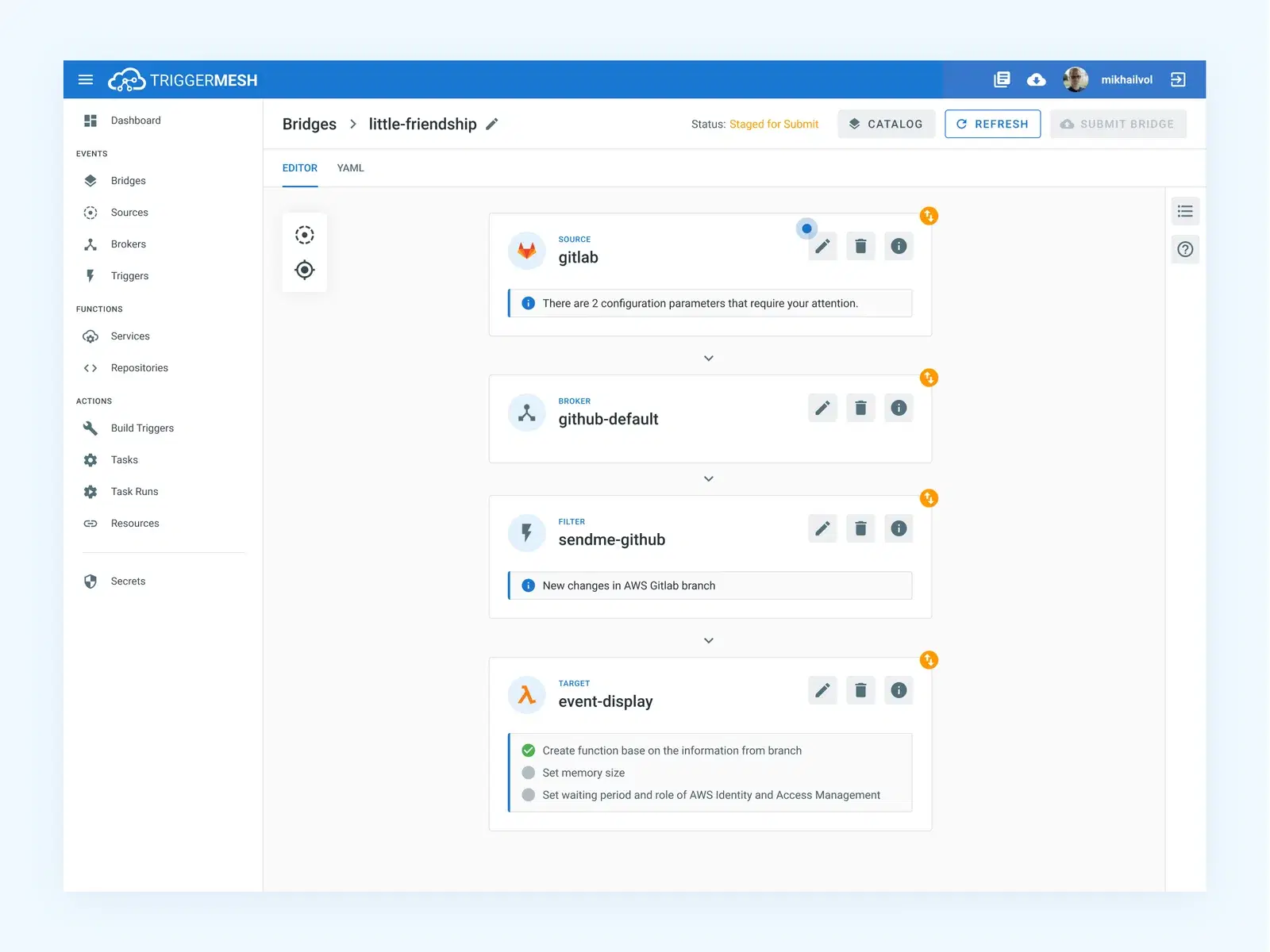Viewport: 1270px width, 952px height.
Task: Open Build Triggers in the sidebar
Action: pyautogui.click(x=142, y=428)
